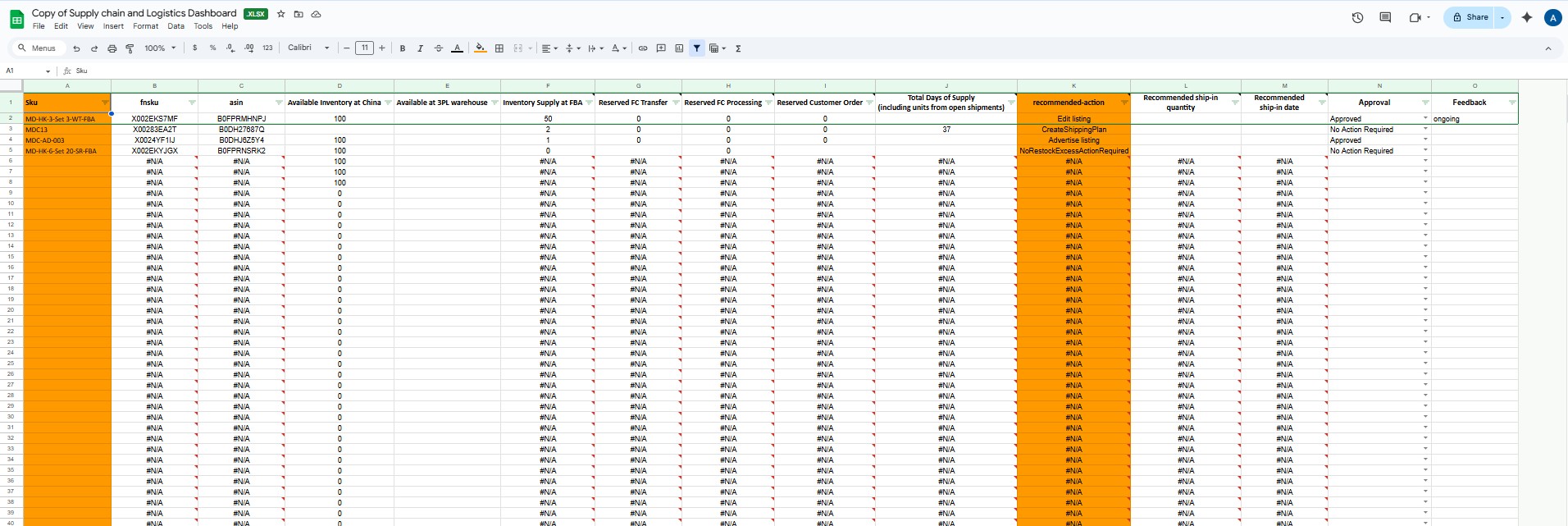Screen dimensions: 1568x526
Task: Turn off the active filter button
Action: pyautogui.click(x=696, y=48)
